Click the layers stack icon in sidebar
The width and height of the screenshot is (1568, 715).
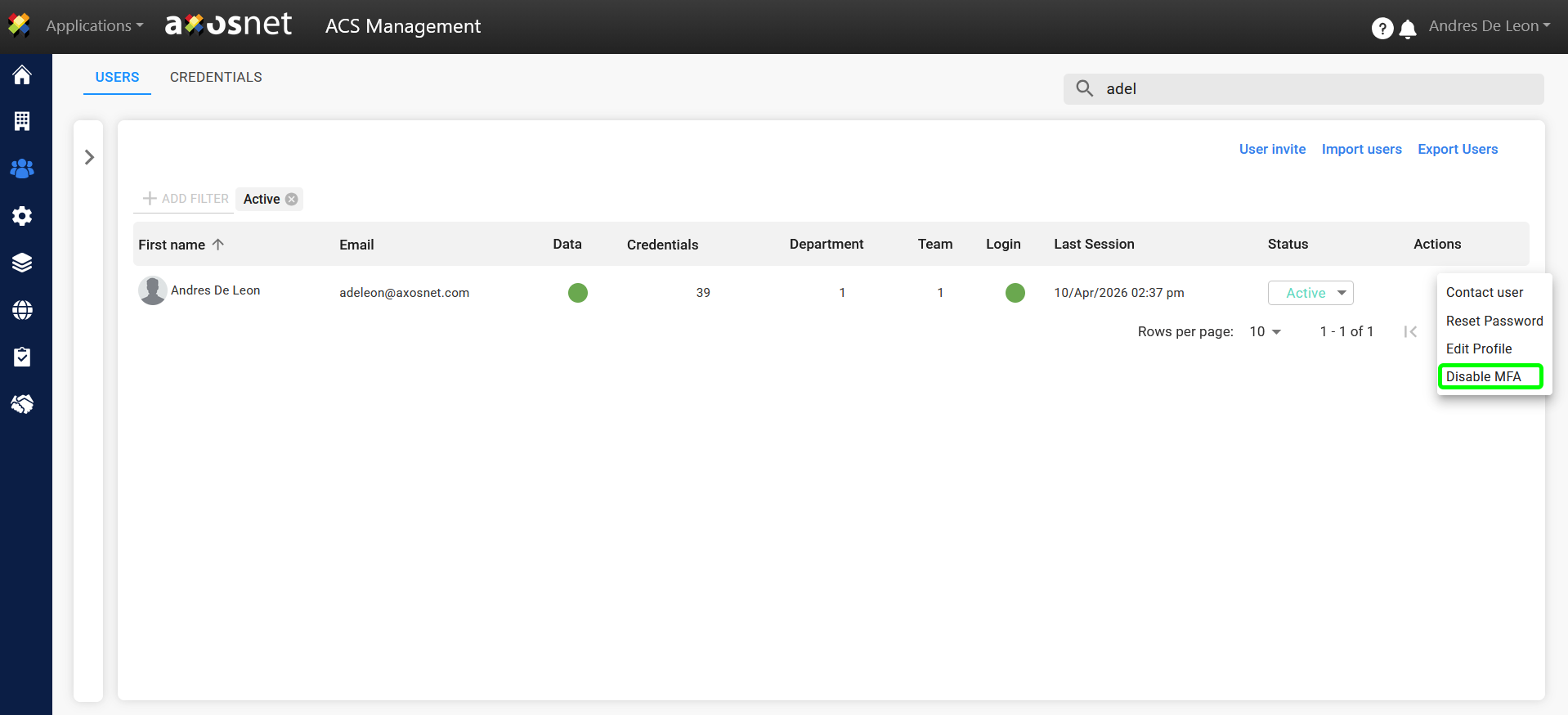click(x=22, y=263)
